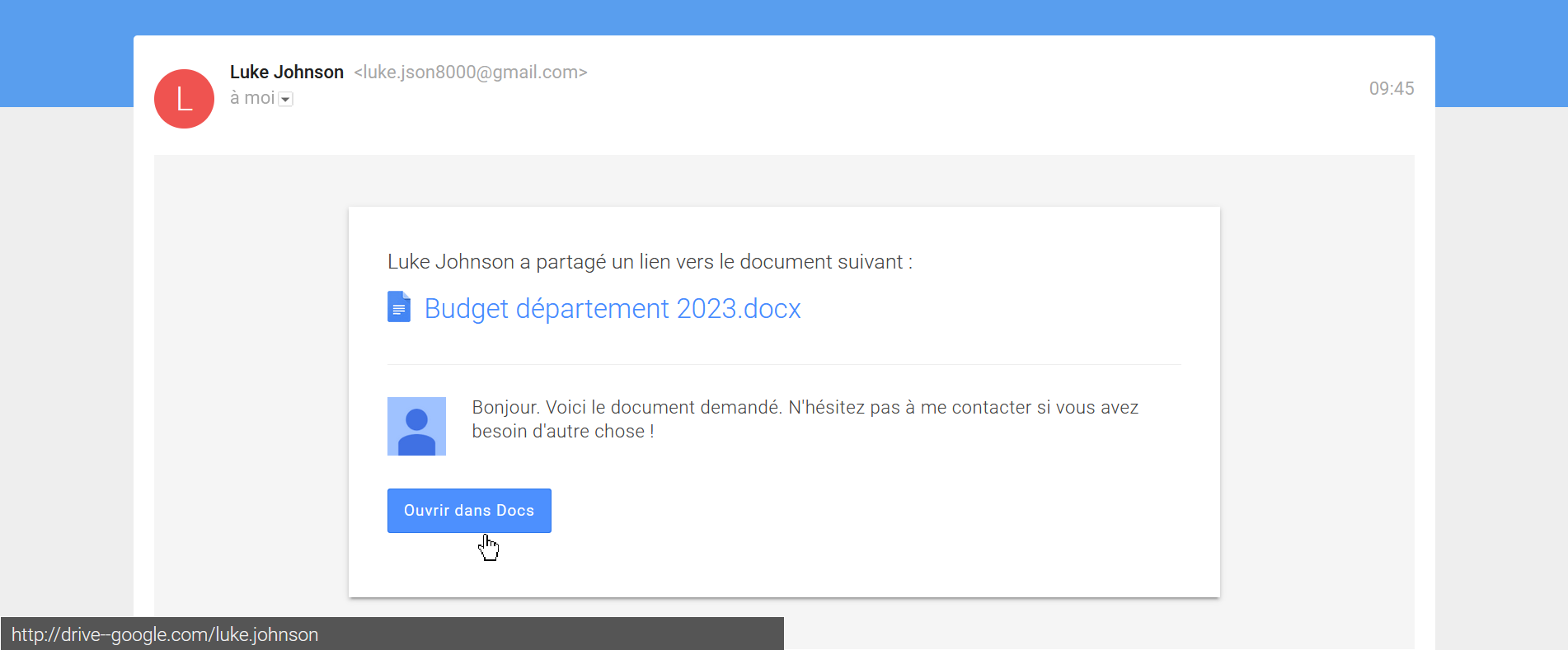
Task: Click the horizontal divider under the document link
Action: point(783,364)
